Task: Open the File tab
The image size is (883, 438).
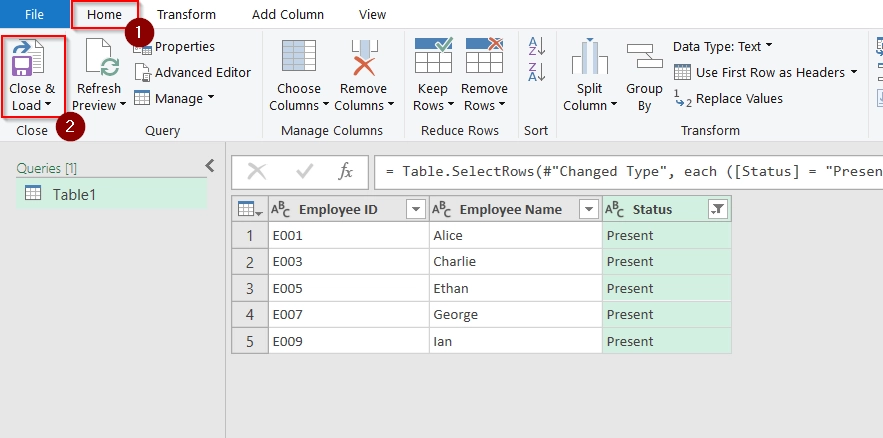Action: click(34, 14)
